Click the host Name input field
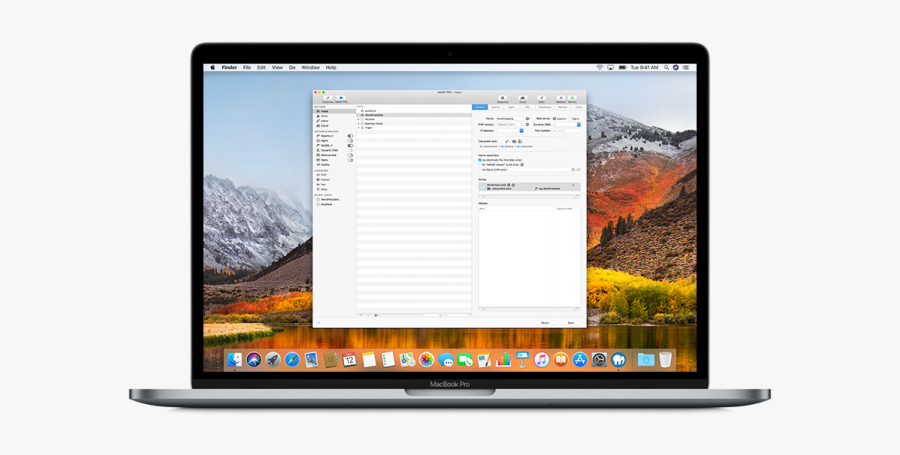Image resolution: width=900 pixels, height=455 pixels. 510,119
